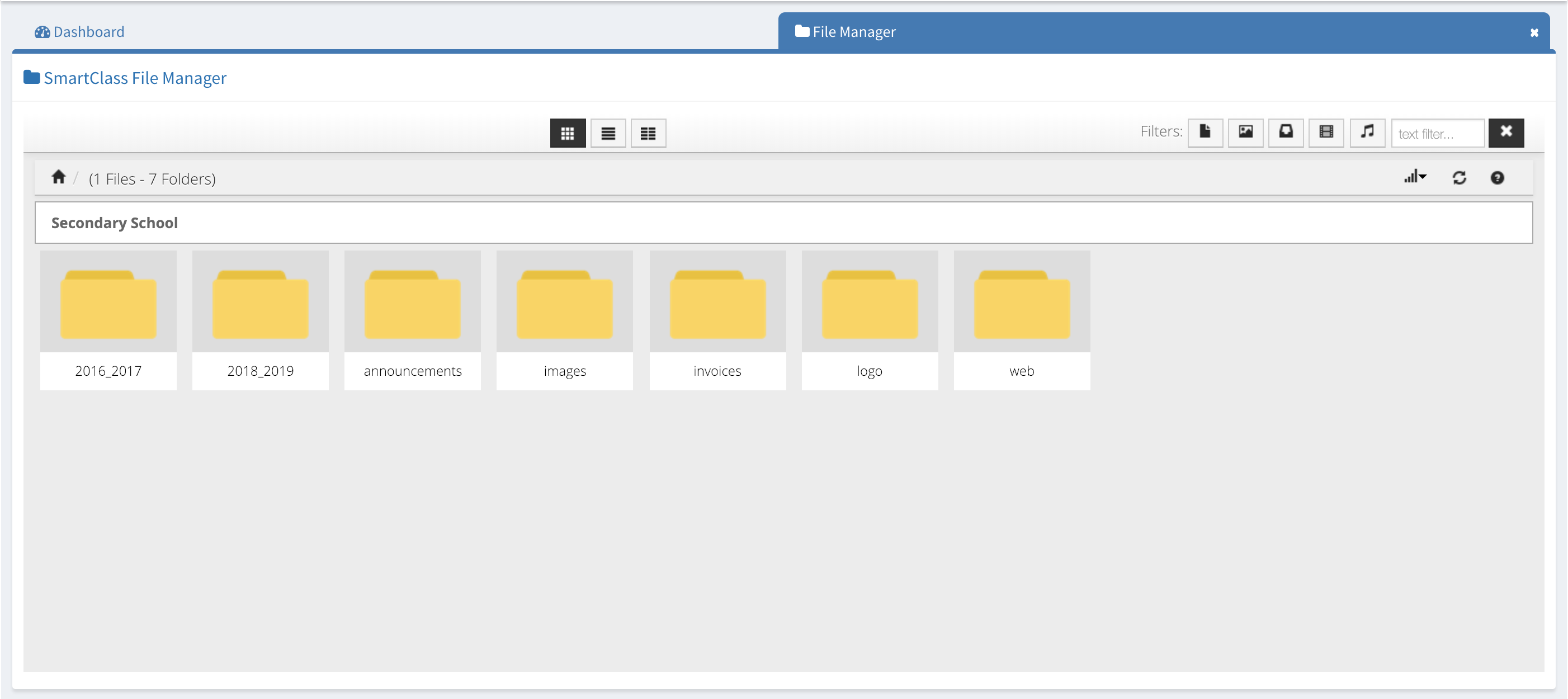The height and width of the screenshot is (699, 1568).
Task: Go to home root folder
Action: pos(58,177)
